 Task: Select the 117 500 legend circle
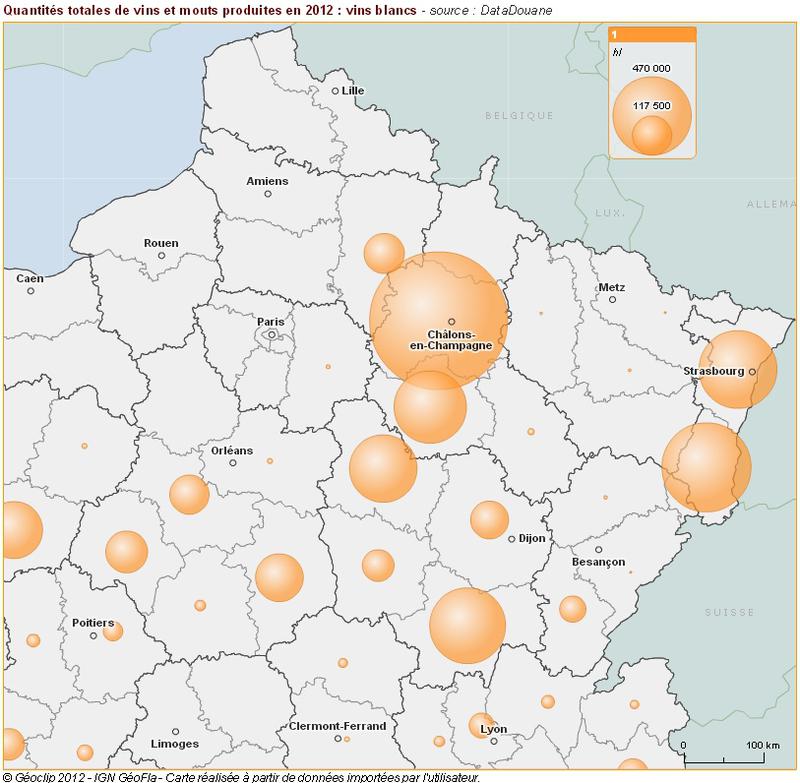(x=653, y=133)
